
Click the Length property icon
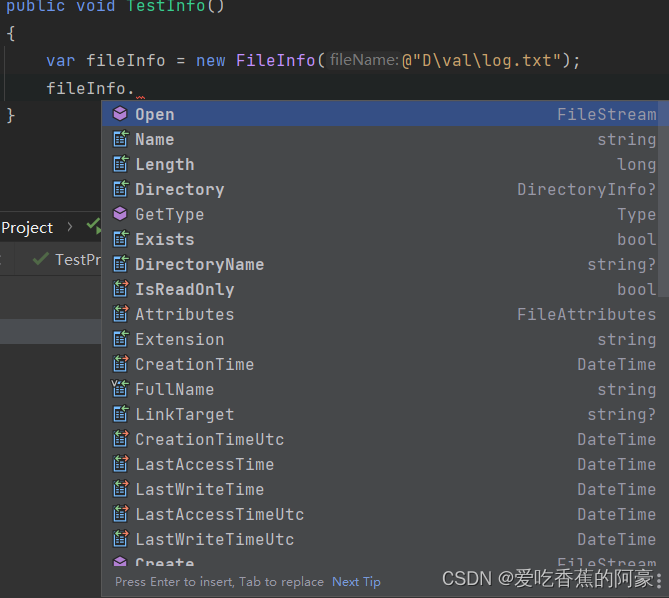(120, 164)
